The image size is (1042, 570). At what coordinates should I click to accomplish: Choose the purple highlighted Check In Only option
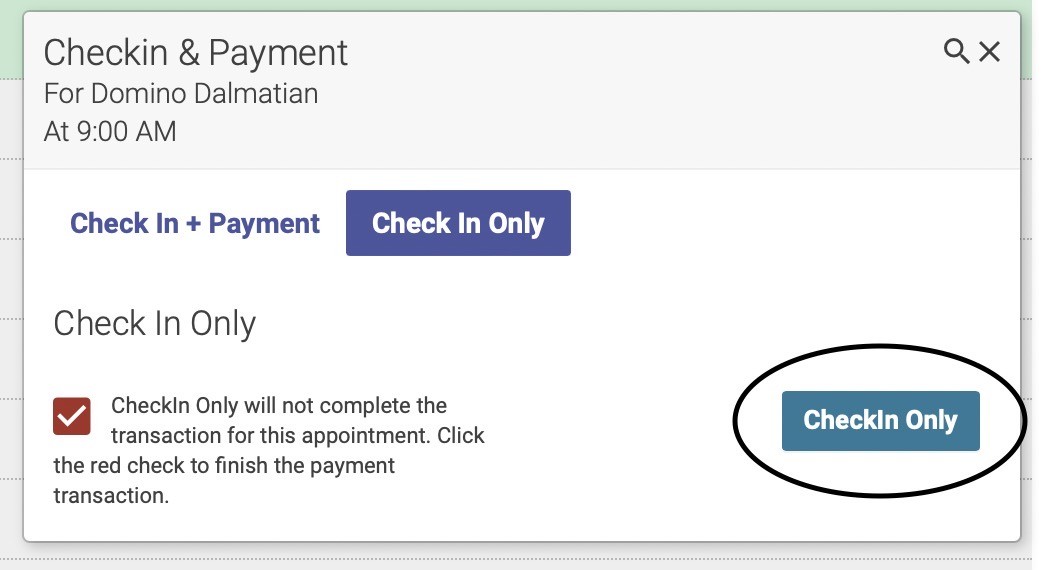458,223
